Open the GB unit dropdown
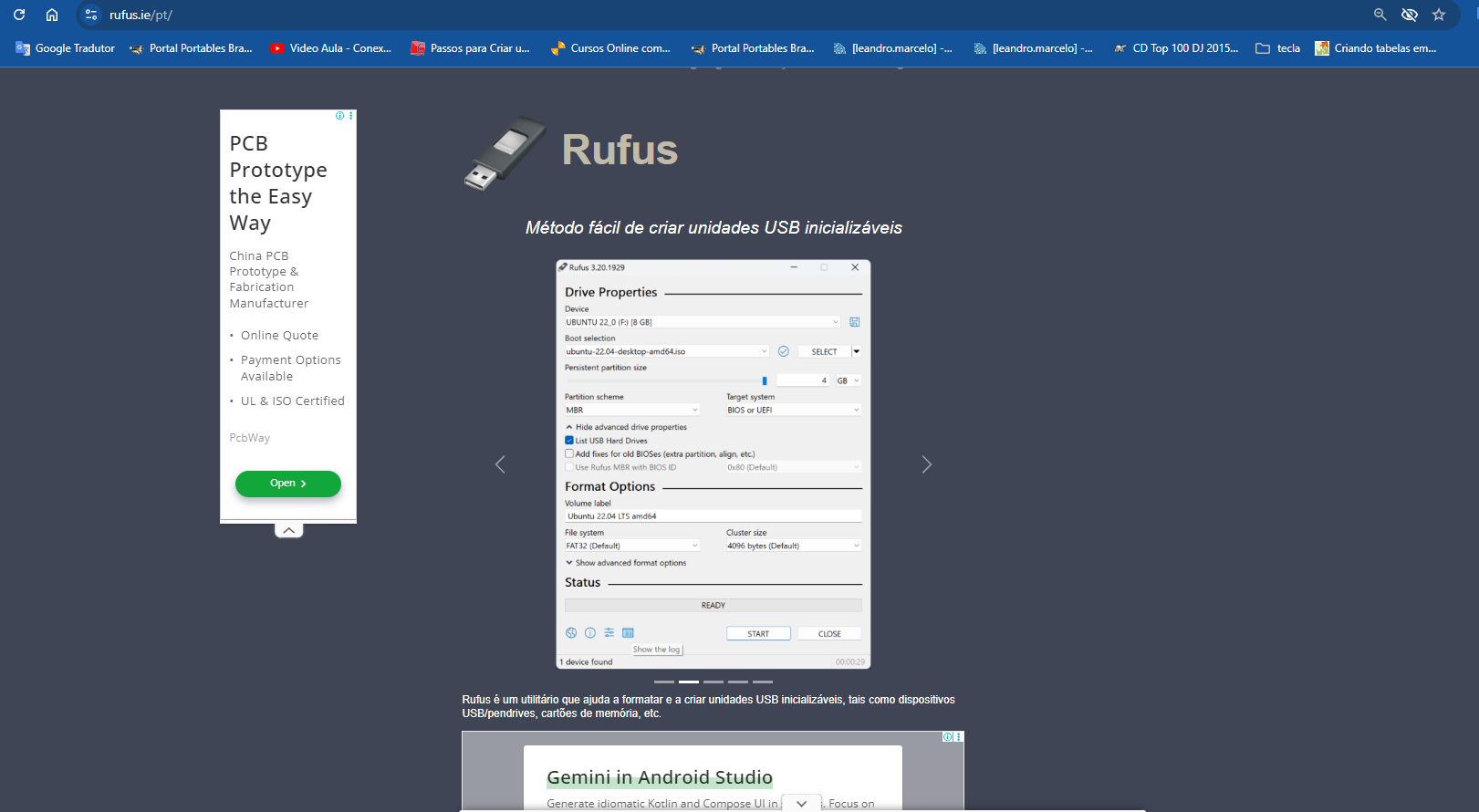Screen dimensions: 1479x812 [848, 380]
